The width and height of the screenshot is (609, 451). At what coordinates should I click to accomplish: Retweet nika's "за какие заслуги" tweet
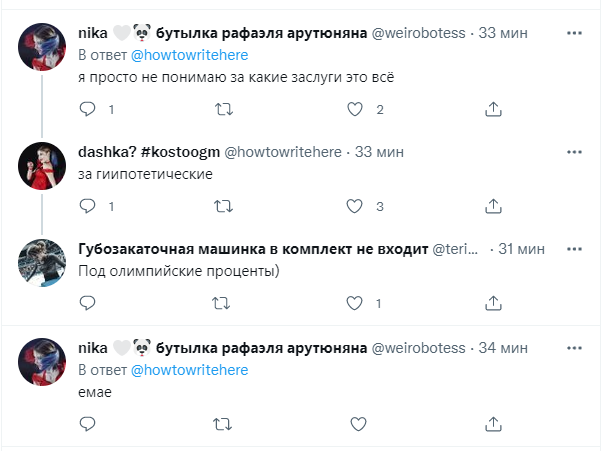(x=223, y=110)
